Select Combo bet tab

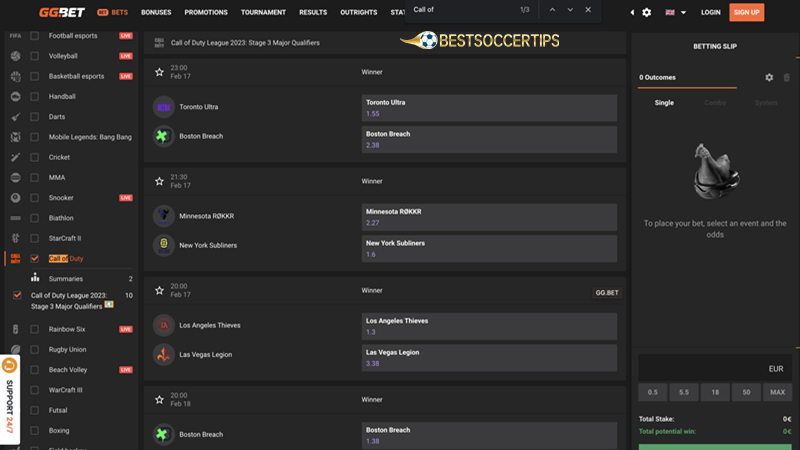coord(715,103)
